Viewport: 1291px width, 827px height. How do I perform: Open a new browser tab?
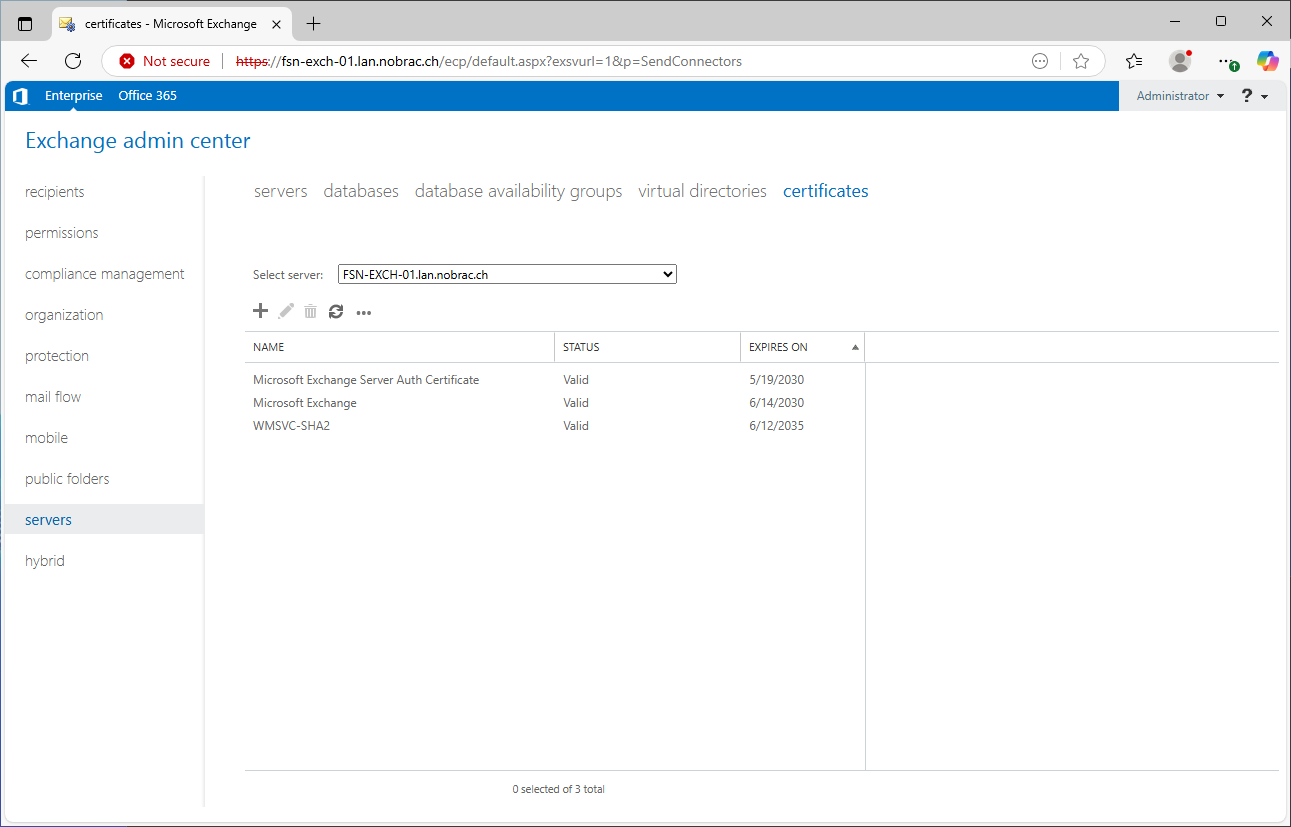coord(313,23)
